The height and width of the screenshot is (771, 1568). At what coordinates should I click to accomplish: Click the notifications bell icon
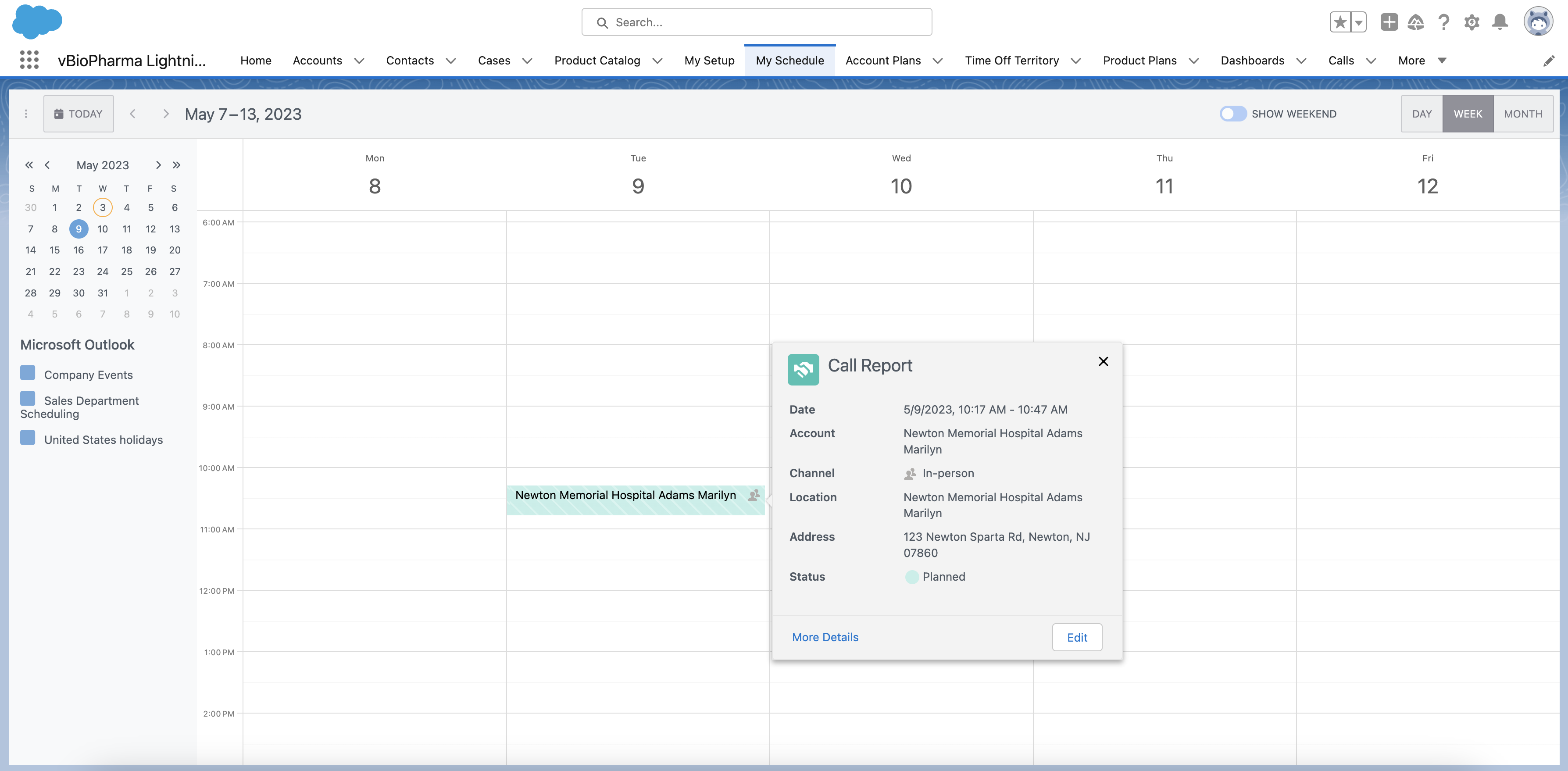(1499, 22)
